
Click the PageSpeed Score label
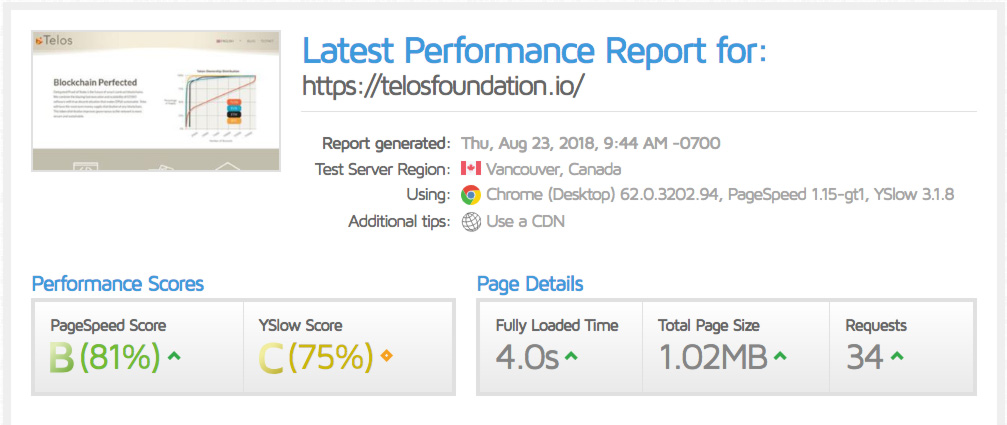pyautogui.click(x=108, y=325)
